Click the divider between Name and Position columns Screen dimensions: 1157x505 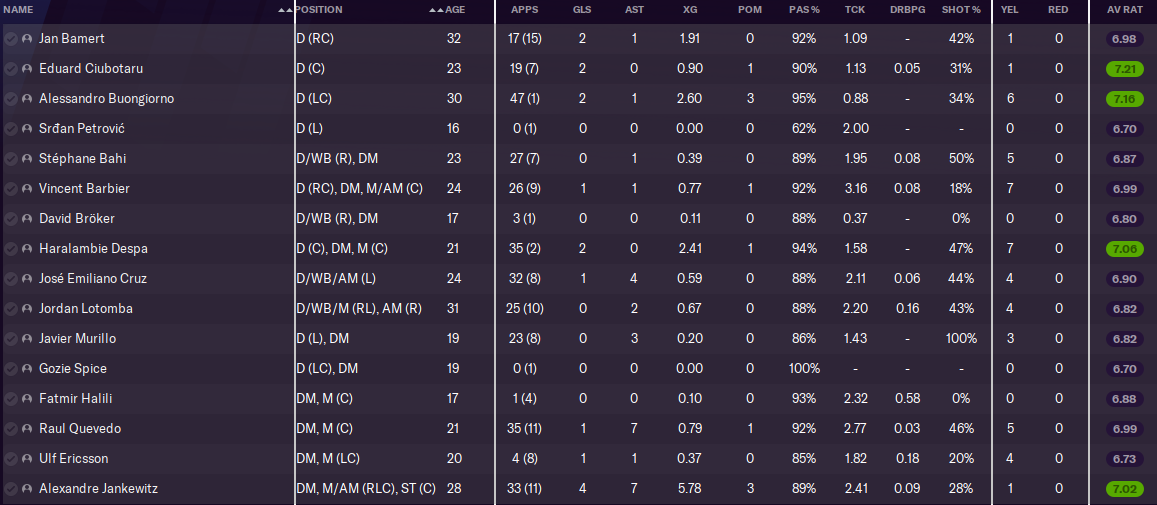(x=295, y=10)
